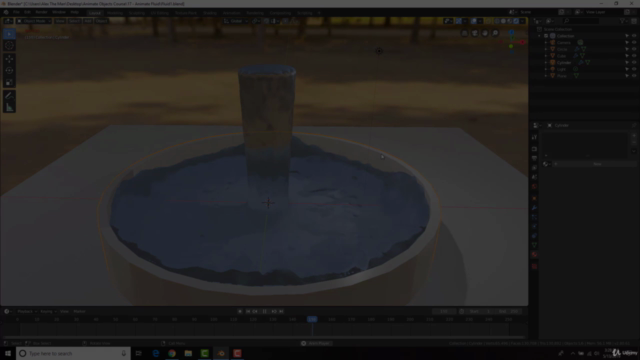The width and height of the screenshot is (640, 360).
Task: Click the blue Z axis on navigation gizmo
Action: tap(511, 32)
